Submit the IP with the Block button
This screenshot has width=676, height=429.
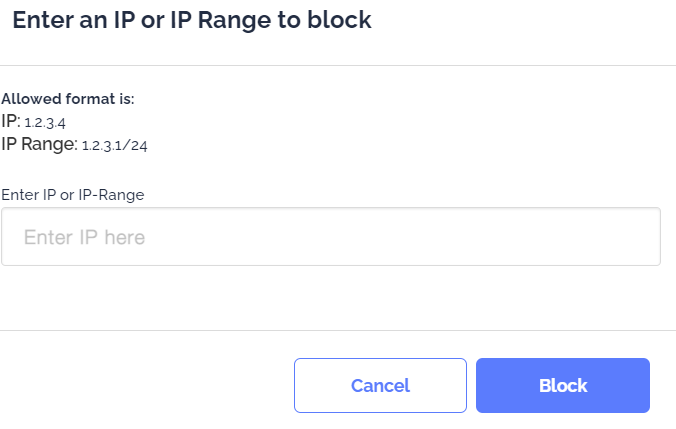click(x=563, y=385)
